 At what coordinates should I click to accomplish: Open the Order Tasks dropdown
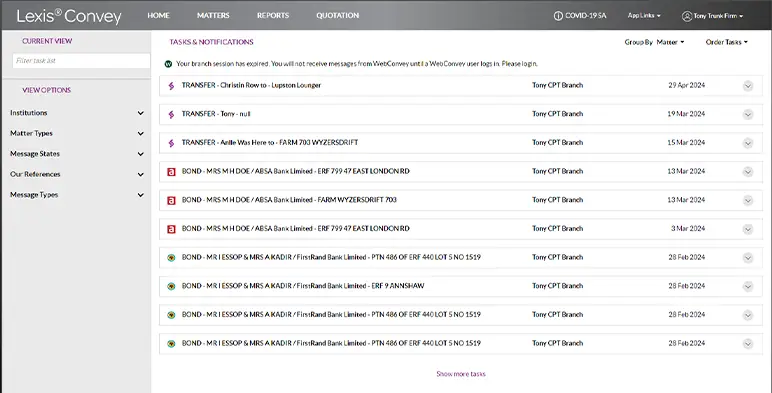[726, 42]
